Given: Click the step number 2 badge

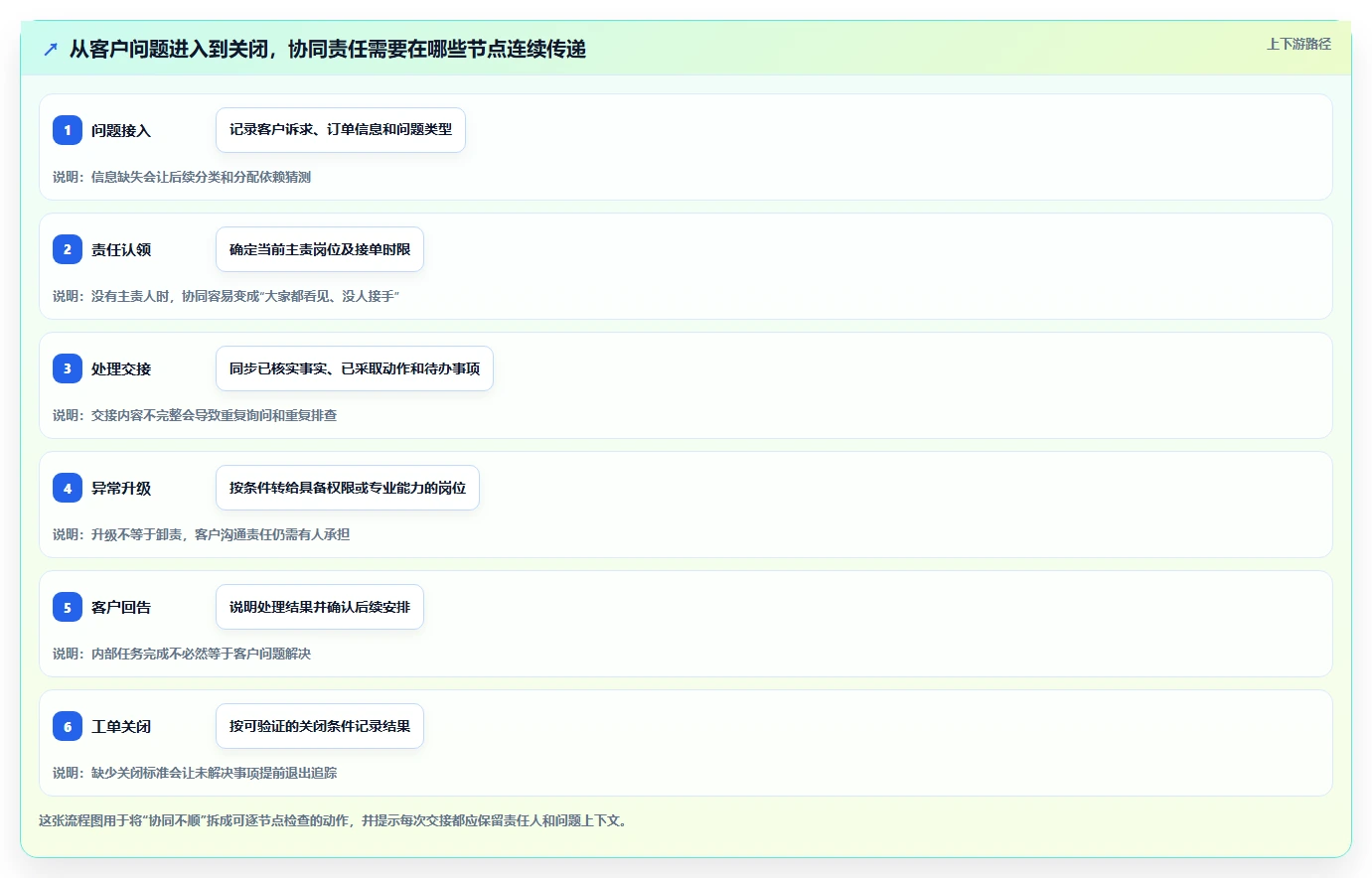Looking at the screenshot, I should [x=68, y=249].
